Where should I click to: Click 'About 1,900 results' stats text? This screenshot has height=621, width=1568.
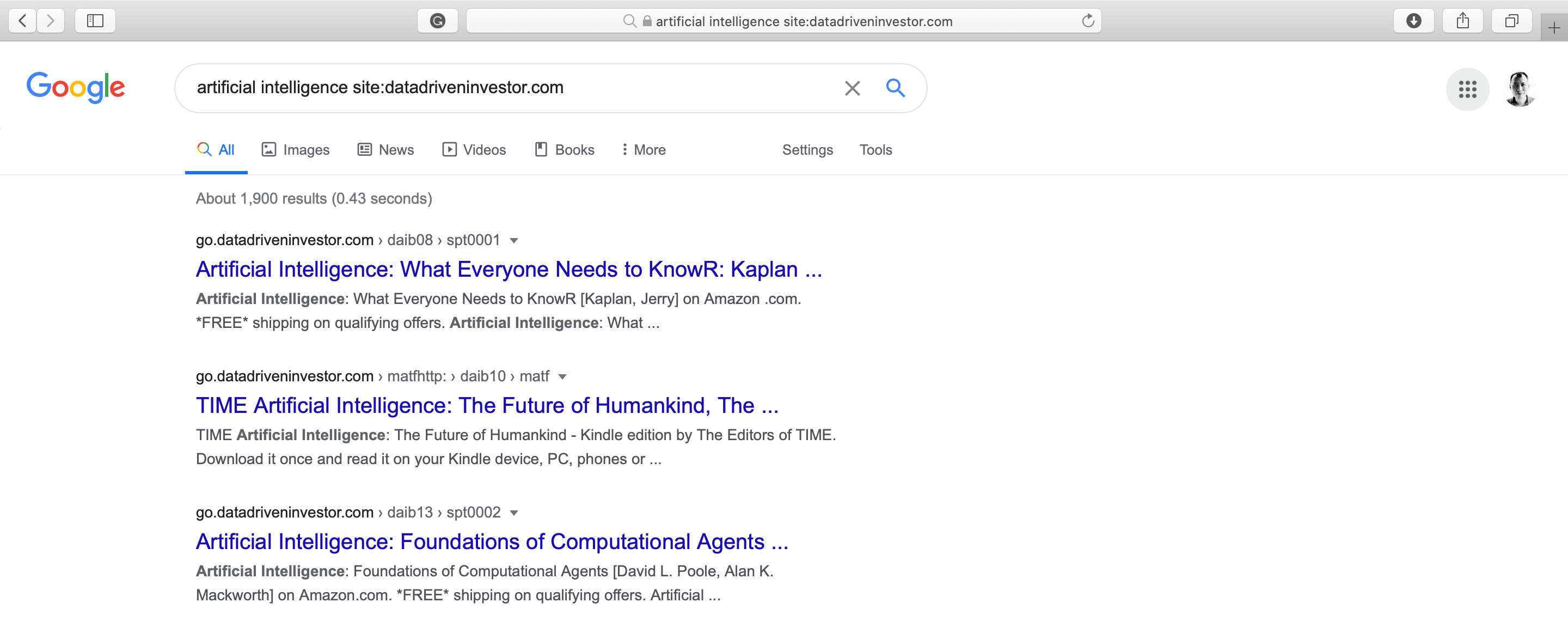click(314, 198)
